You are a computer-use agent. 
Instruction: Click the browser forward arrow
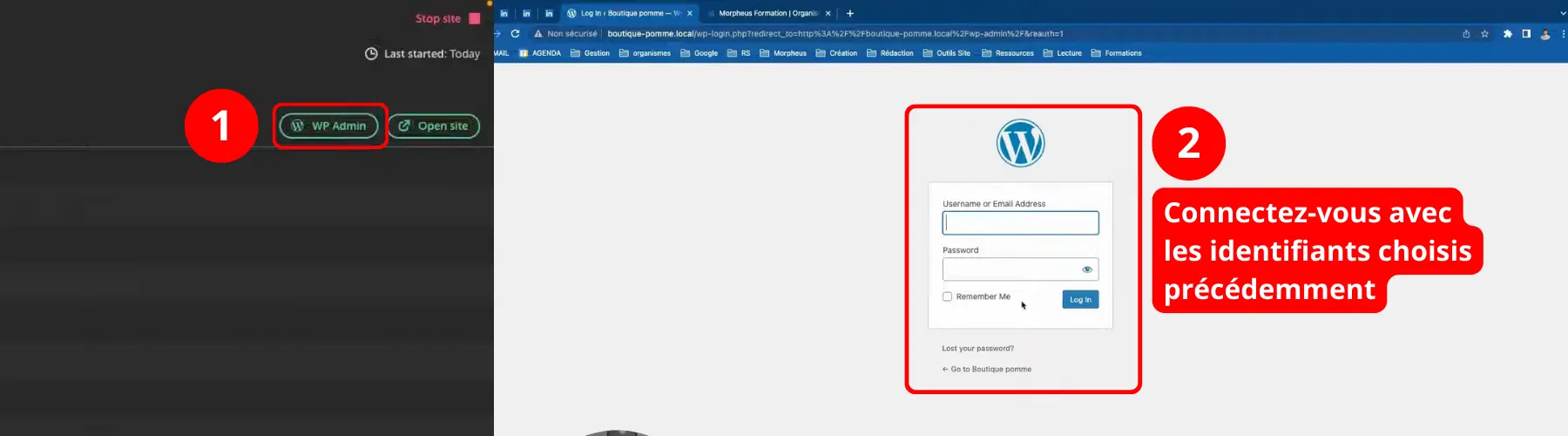497,33
